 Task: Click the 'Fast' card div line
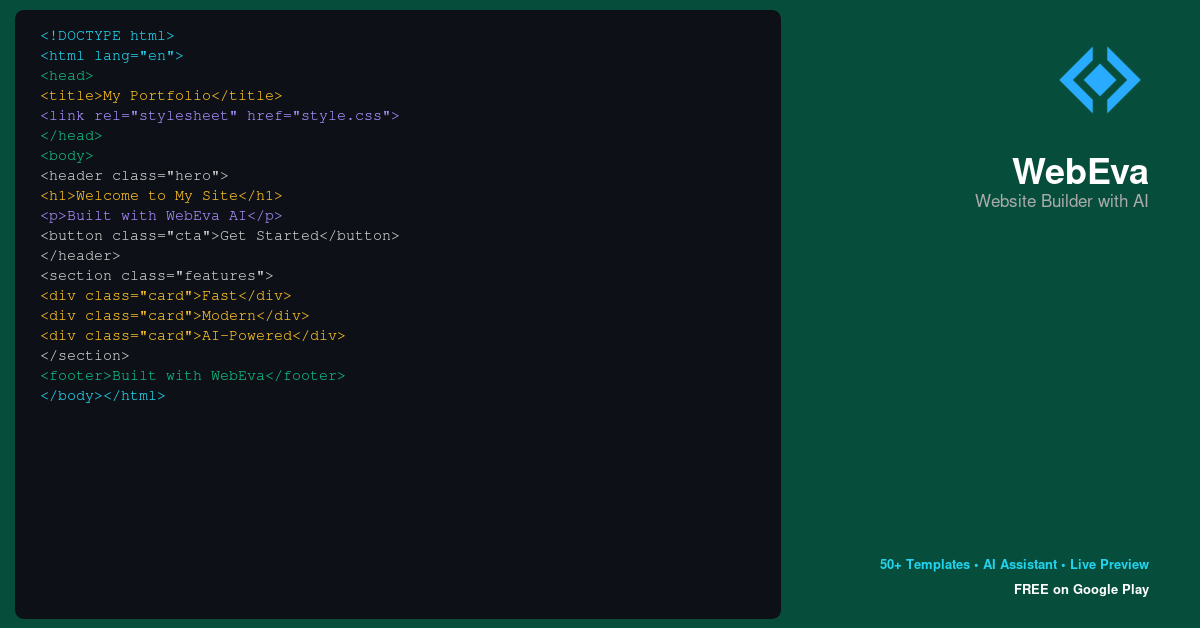pyautogui.click(x=166, y=296)
